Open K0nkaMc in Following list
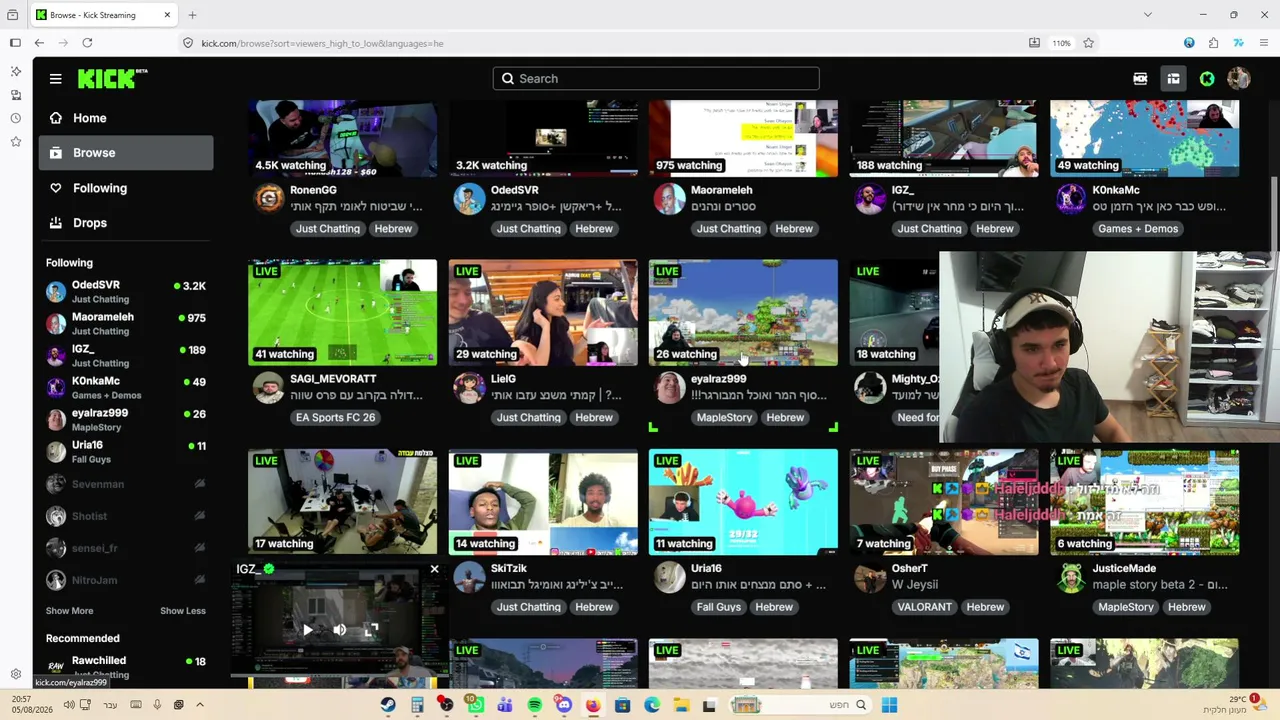1280x720 pixels. coord(126,387)
